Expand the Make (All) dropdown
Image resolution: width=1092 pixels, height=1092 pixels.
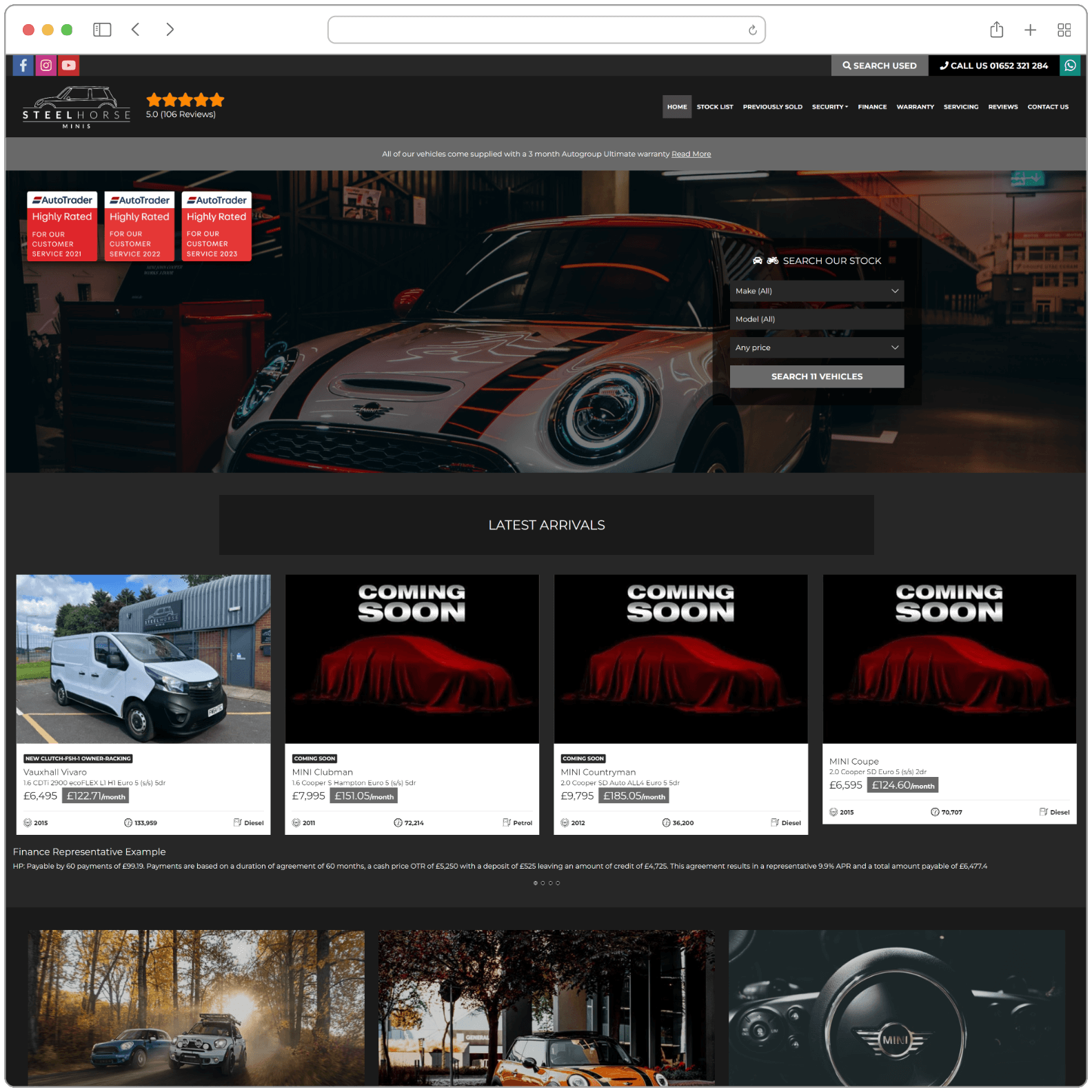click(x=816, y=291)
